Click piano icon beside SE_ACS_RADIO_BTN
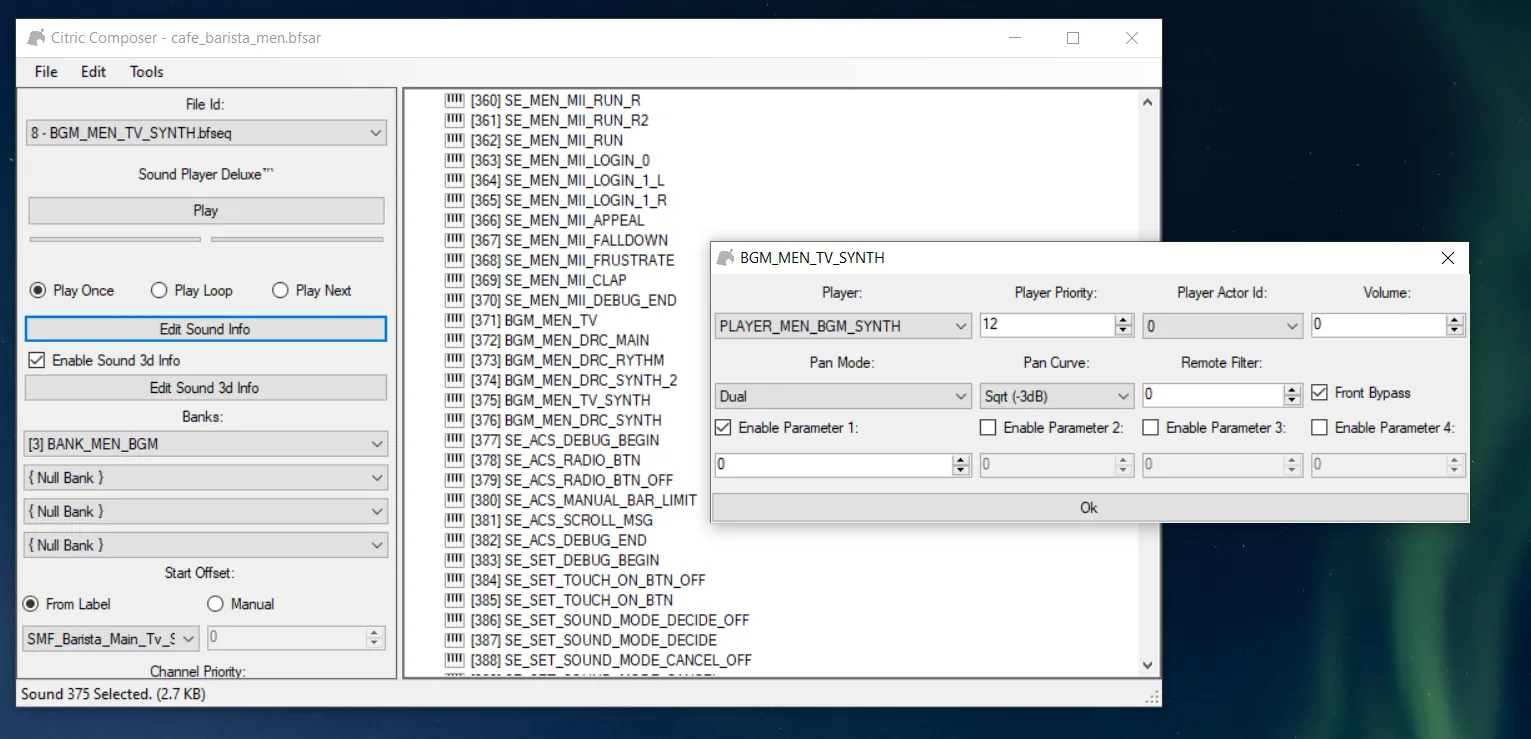 click(x=455, y=460)
